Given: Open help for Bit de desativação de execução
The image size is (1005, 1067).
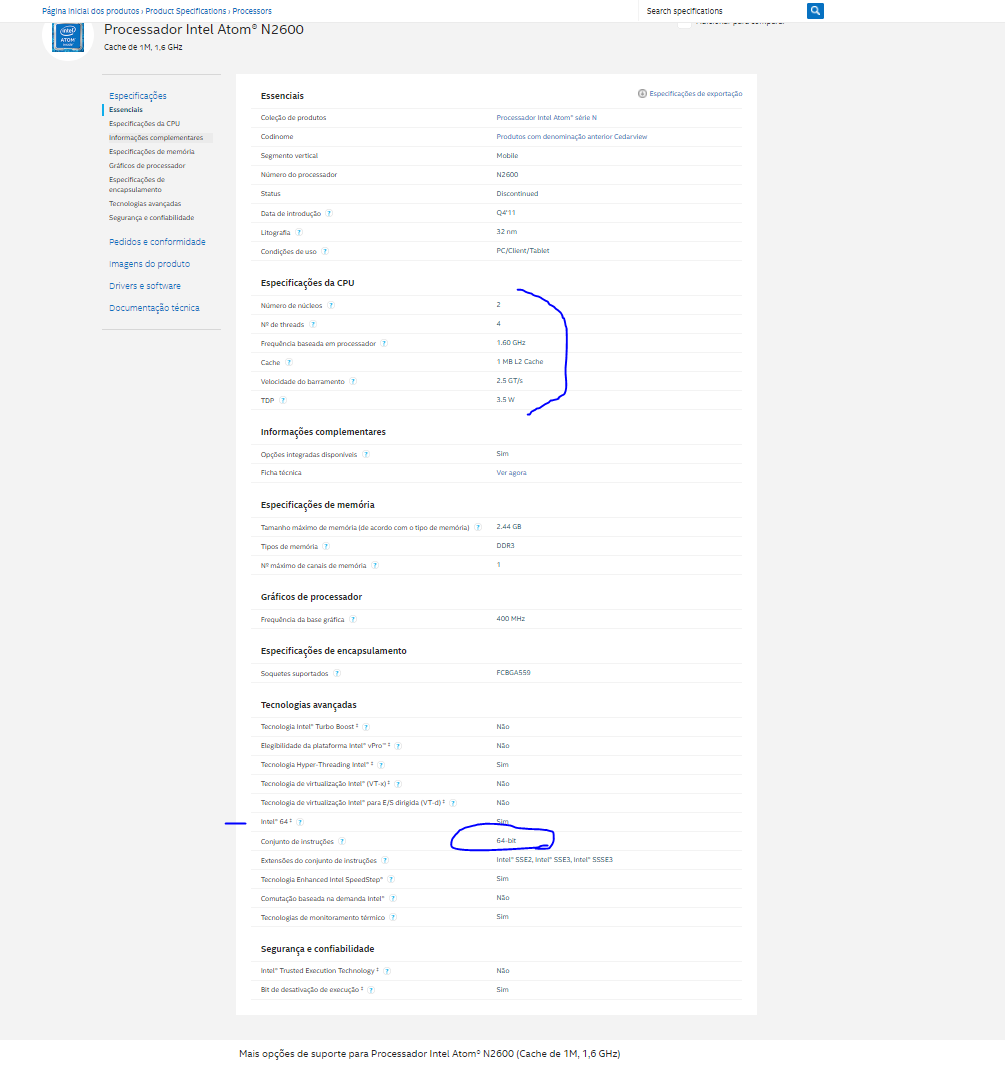Looking at the screenshot, I should (372, 990).
